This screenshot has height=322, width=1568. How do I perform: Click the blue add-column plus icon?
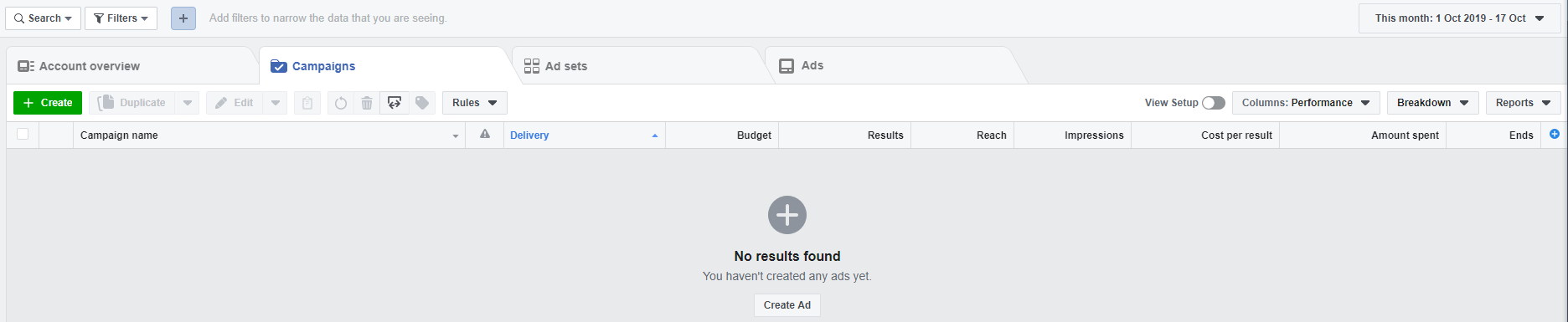(x=1555, y=134)
